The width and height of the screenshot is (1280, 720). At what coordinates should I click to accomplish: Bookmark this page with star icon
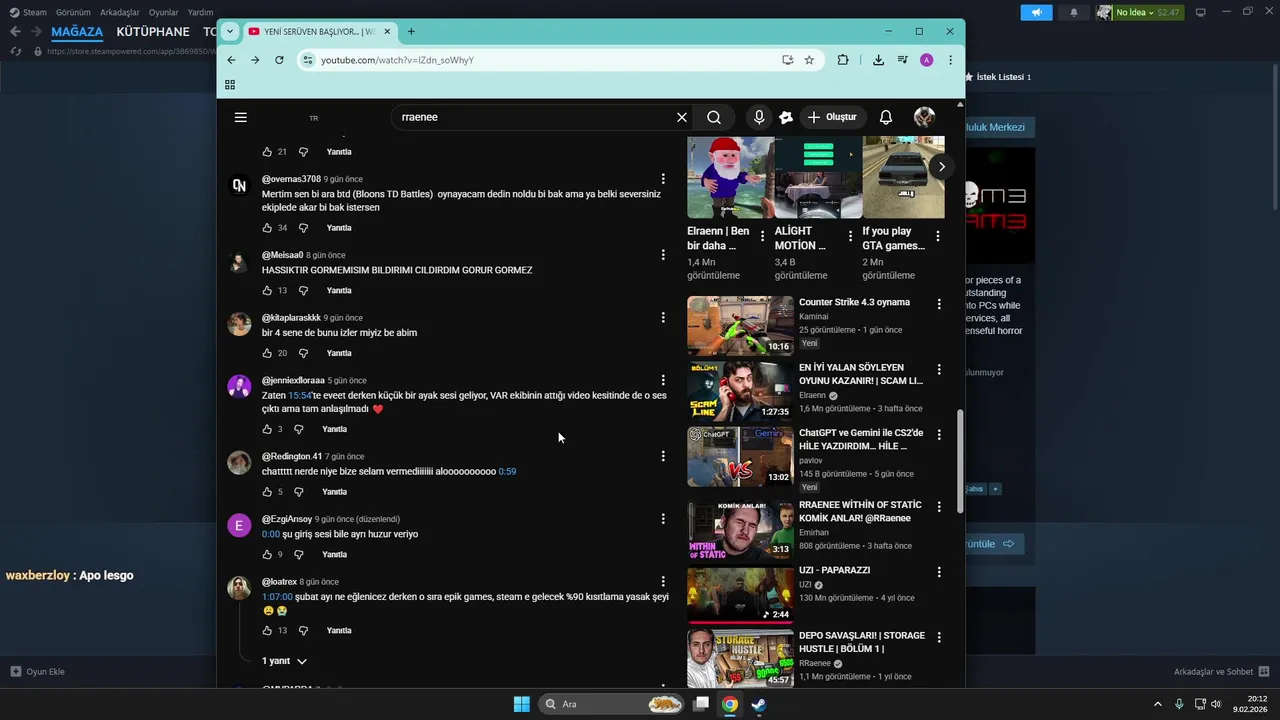809,60
